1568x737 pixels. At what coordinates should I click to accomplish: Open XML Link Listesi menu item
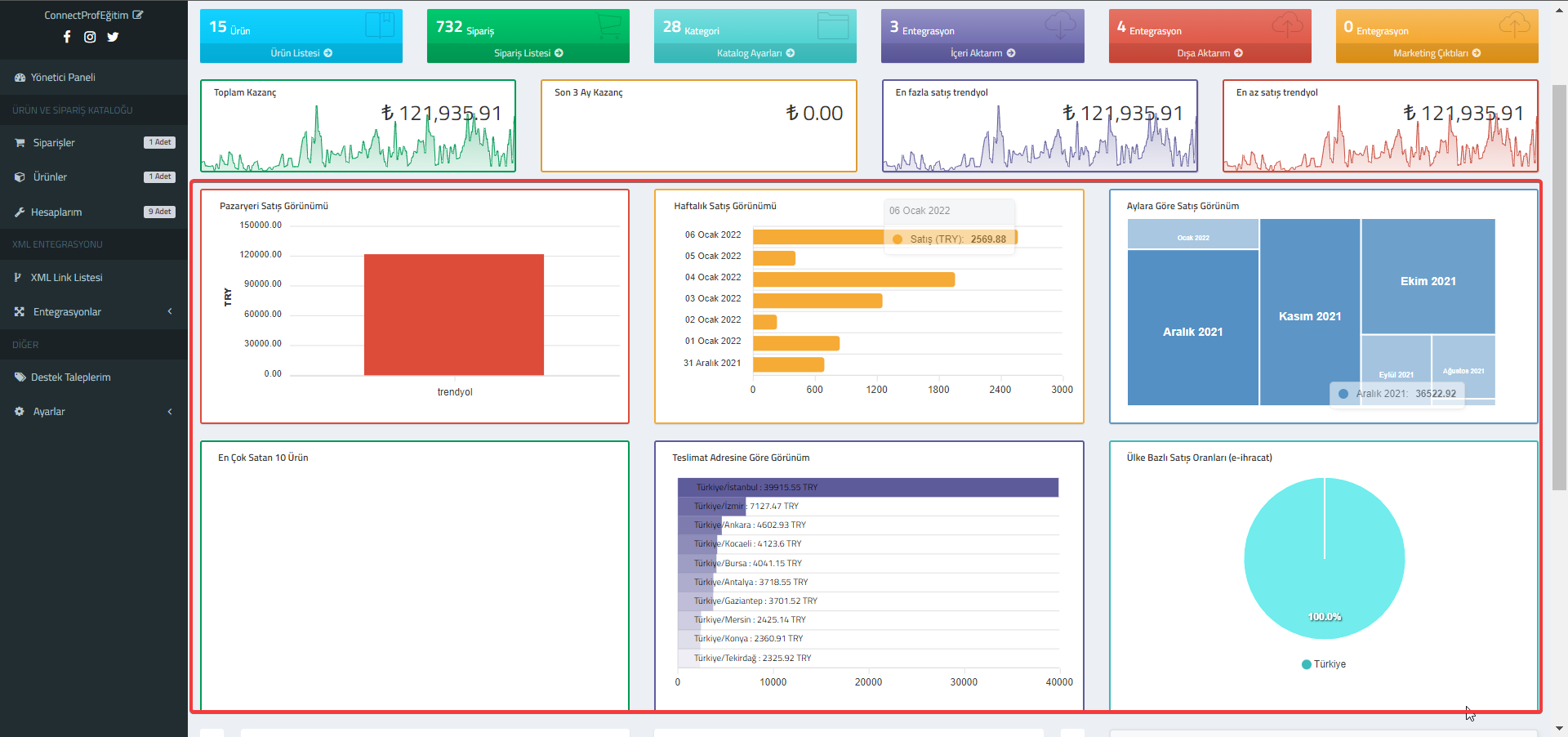click(x=94, y=278)
